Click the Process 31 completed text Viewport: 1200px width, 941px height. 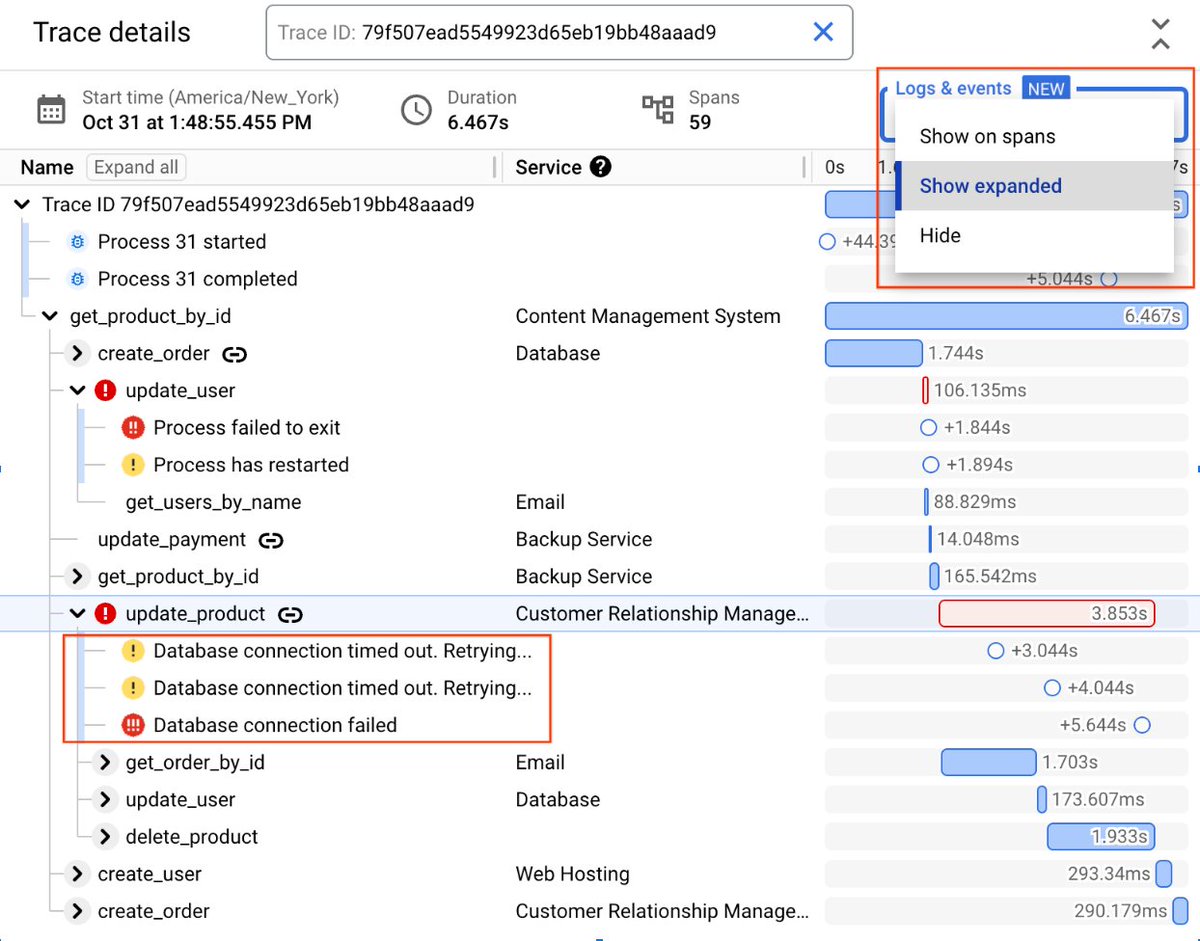pos(198,279)
